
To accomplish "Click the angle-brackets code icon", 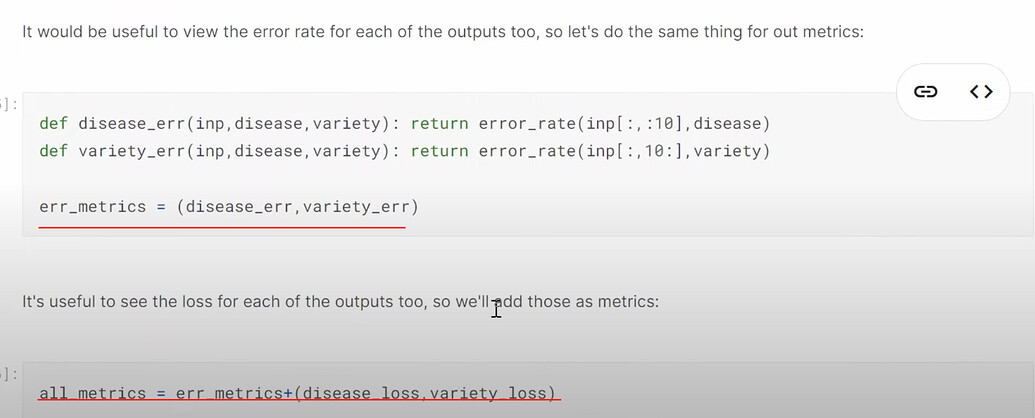I will click(981, 92).
